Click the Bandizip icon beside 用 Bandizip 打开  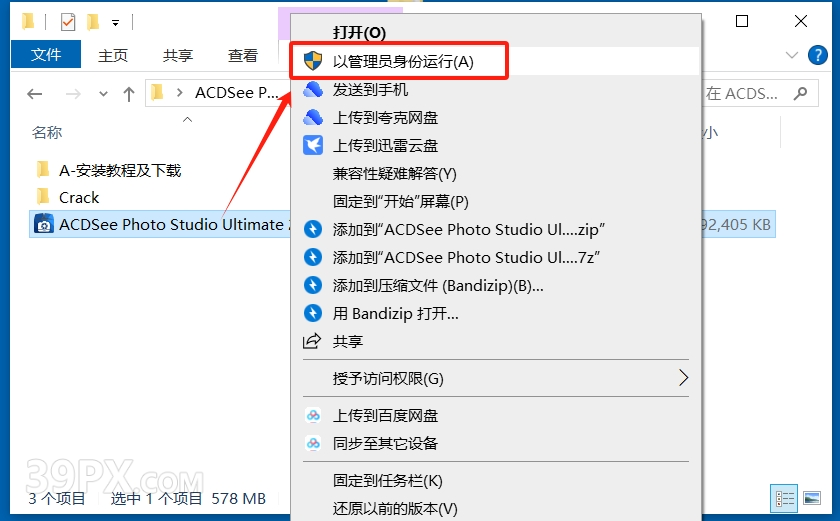[313, 313]
